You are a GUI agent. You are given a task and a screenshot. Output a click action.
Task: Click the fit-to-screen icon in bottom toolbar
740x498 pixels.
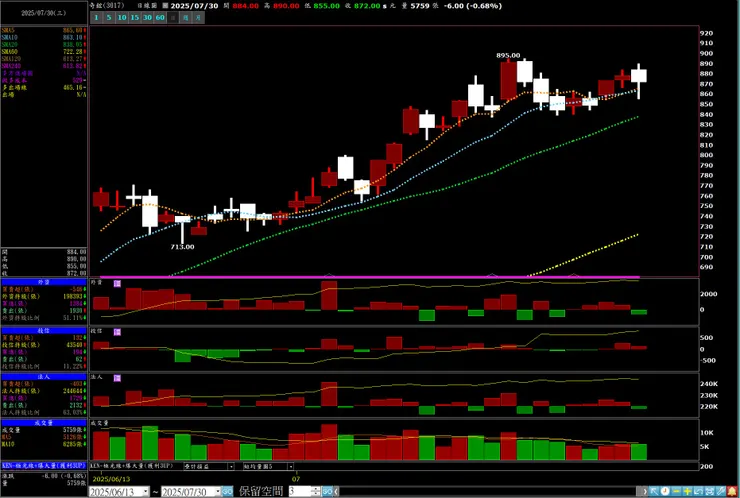pos(710,491)
